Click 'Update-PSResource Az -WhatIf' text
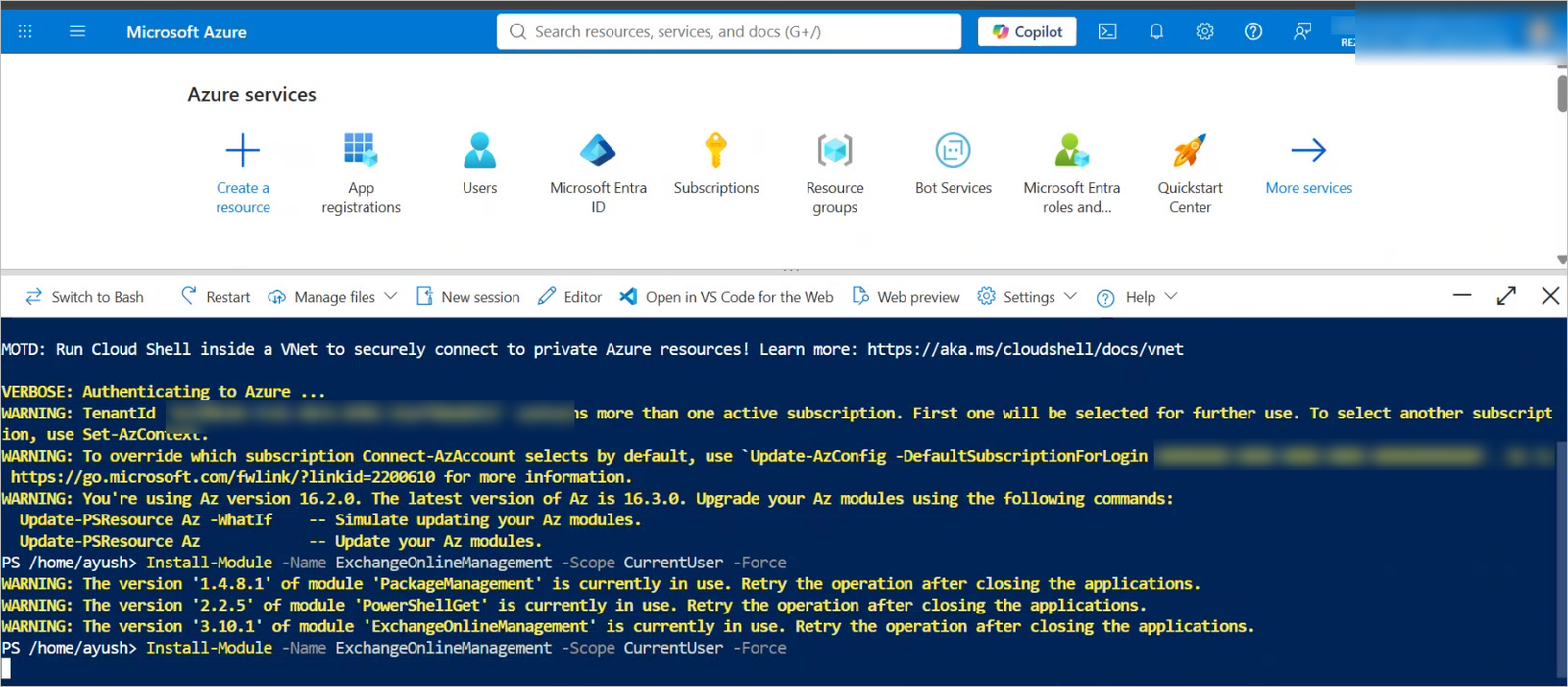Screen dimensions: 1568x687 coord(146,520)
